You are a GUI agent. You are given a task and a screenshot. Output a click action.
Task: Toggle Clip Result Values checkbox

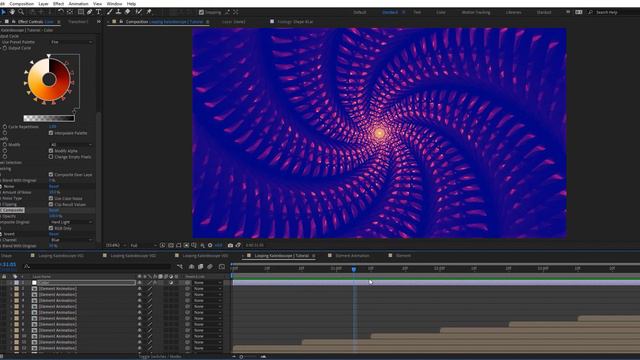click(x=51, y=204)
